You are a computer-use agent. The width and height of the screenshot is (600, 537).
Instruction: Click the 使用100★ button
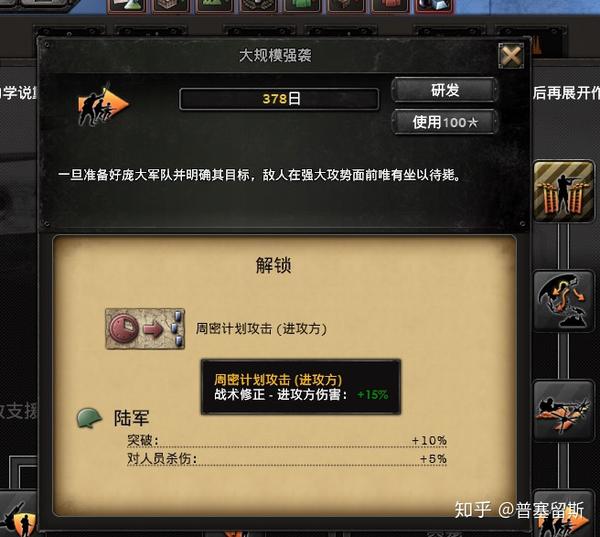tap(445, 122)
